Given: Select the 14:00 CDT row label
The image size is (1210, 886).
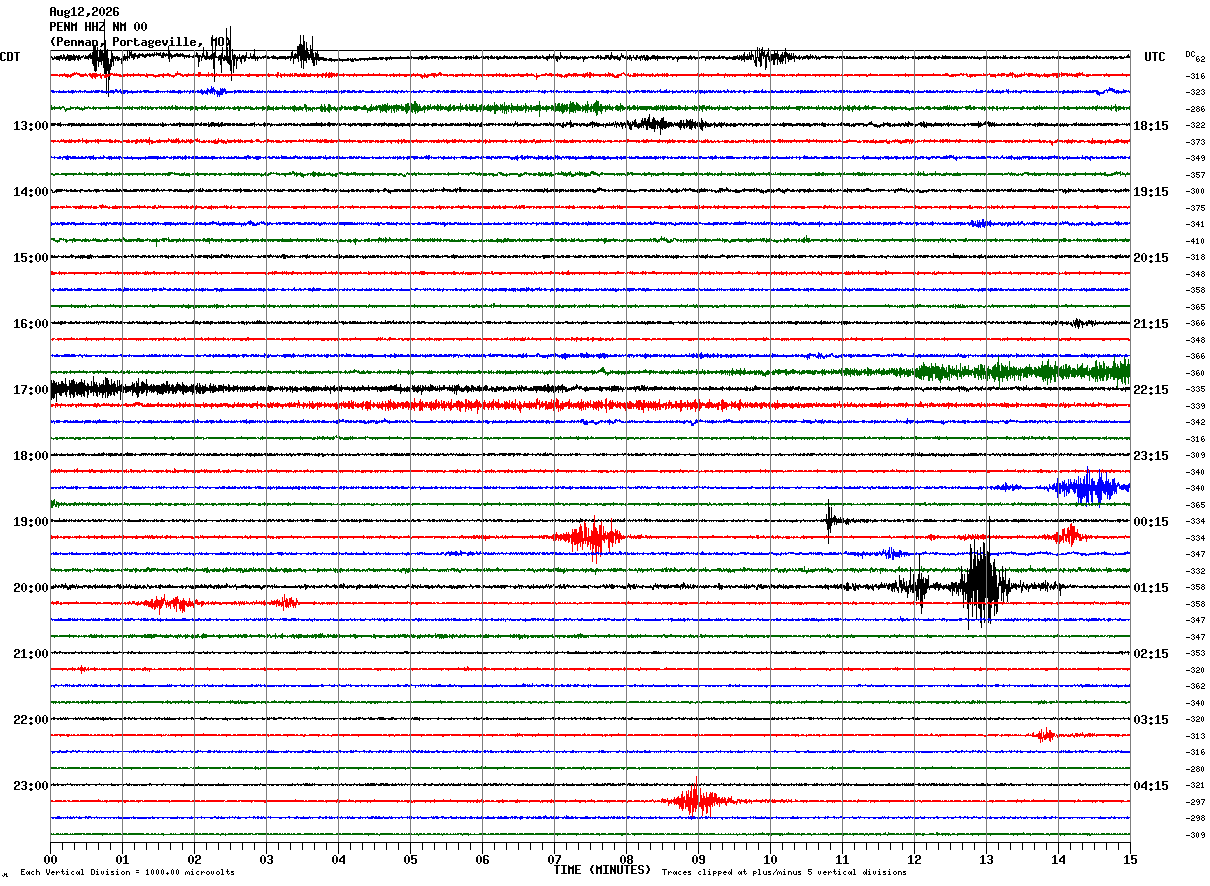Looking at the screenshot, I should click(30, 192).
